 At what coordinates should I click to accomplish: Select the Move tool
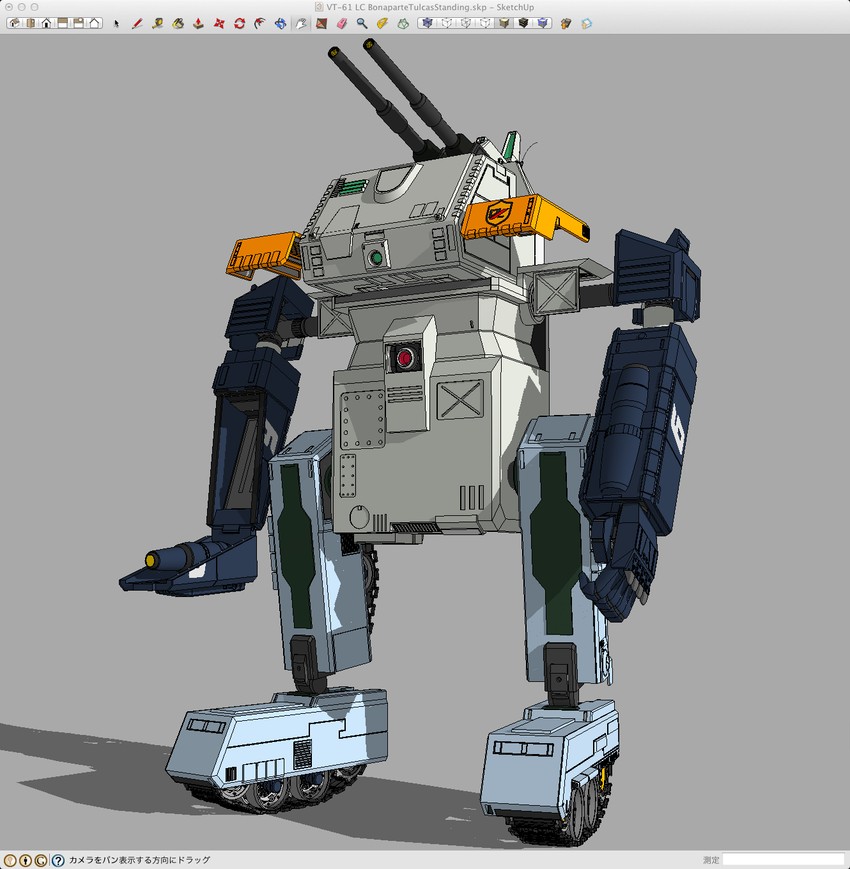click(x=219, y=23)
